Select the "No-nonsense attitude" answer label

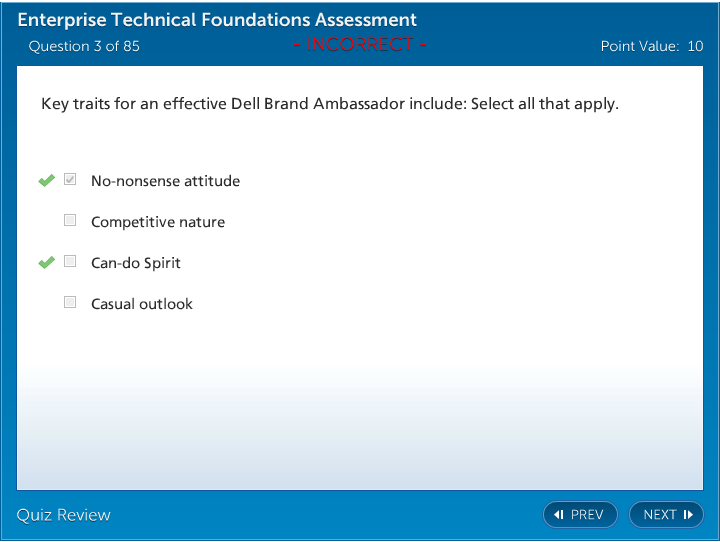(x=165, y=181)
